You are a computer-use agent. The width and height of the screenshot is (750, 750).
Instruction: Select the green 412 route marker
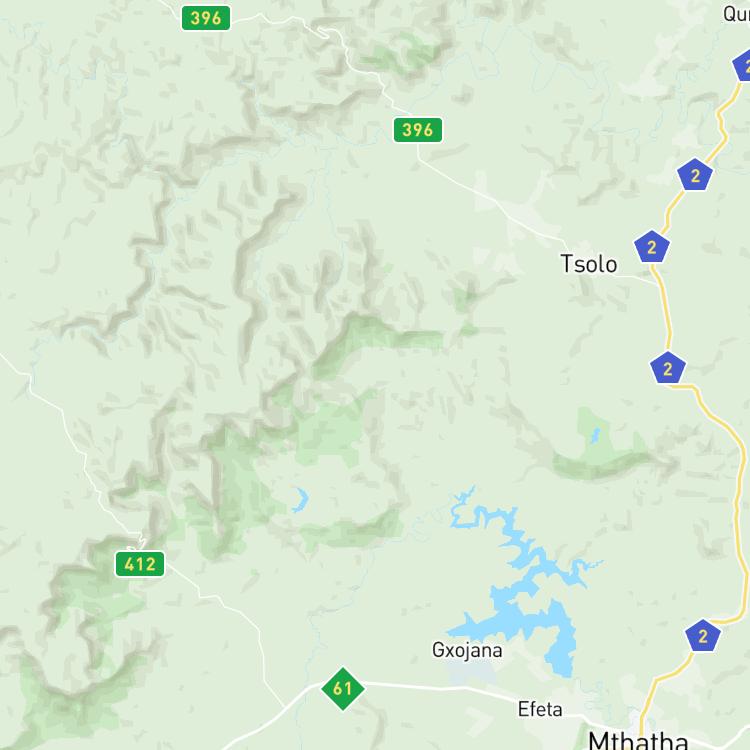pyautogui.click(x=140, y=564)
